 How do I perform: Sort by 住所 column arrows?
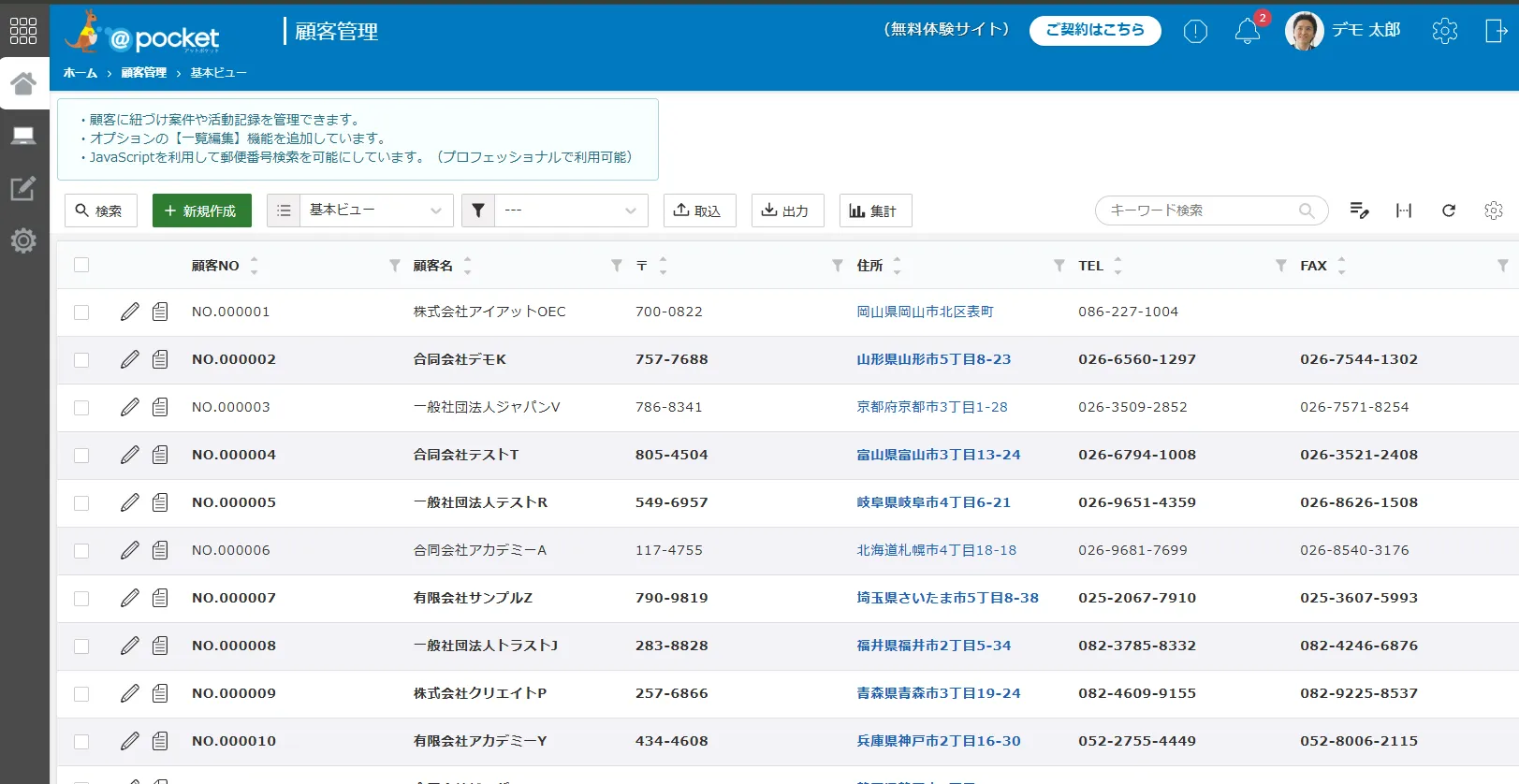(x=897, y=266)
